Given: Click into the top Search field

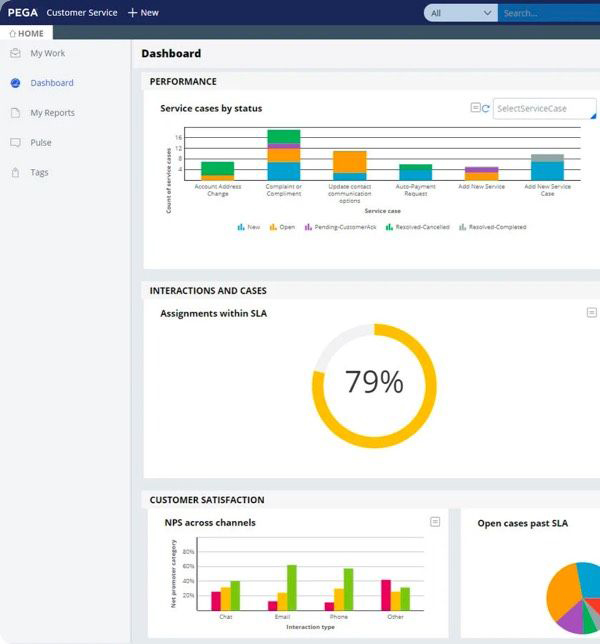Looking at the screenshot, I should [x=548, y=13].
